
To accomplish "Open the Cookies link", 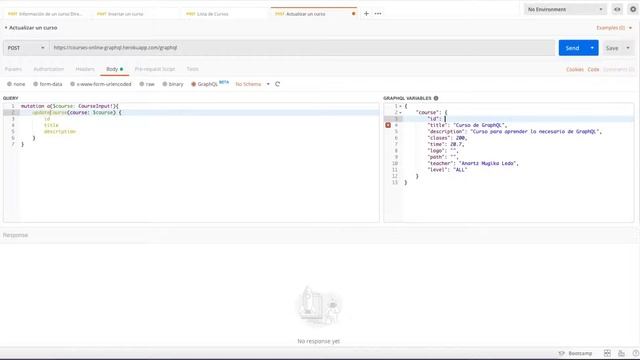I will click(575, 69).
